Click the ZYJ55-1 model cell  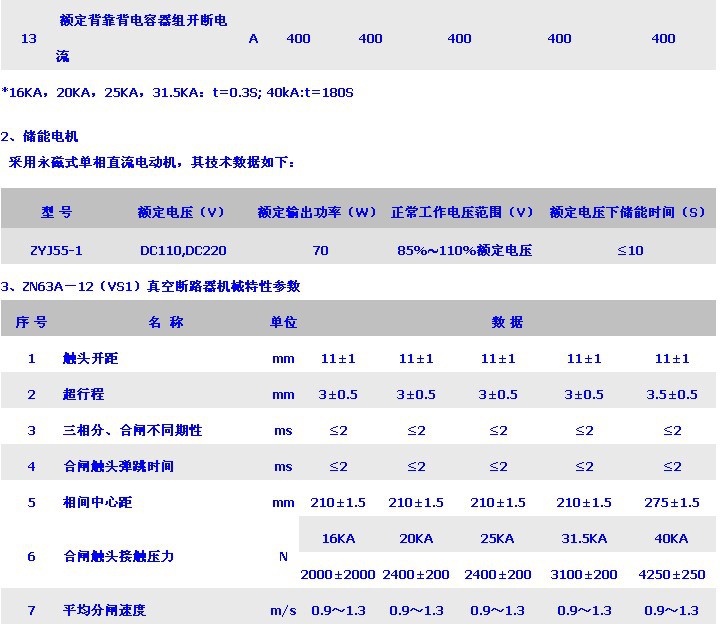57,250
